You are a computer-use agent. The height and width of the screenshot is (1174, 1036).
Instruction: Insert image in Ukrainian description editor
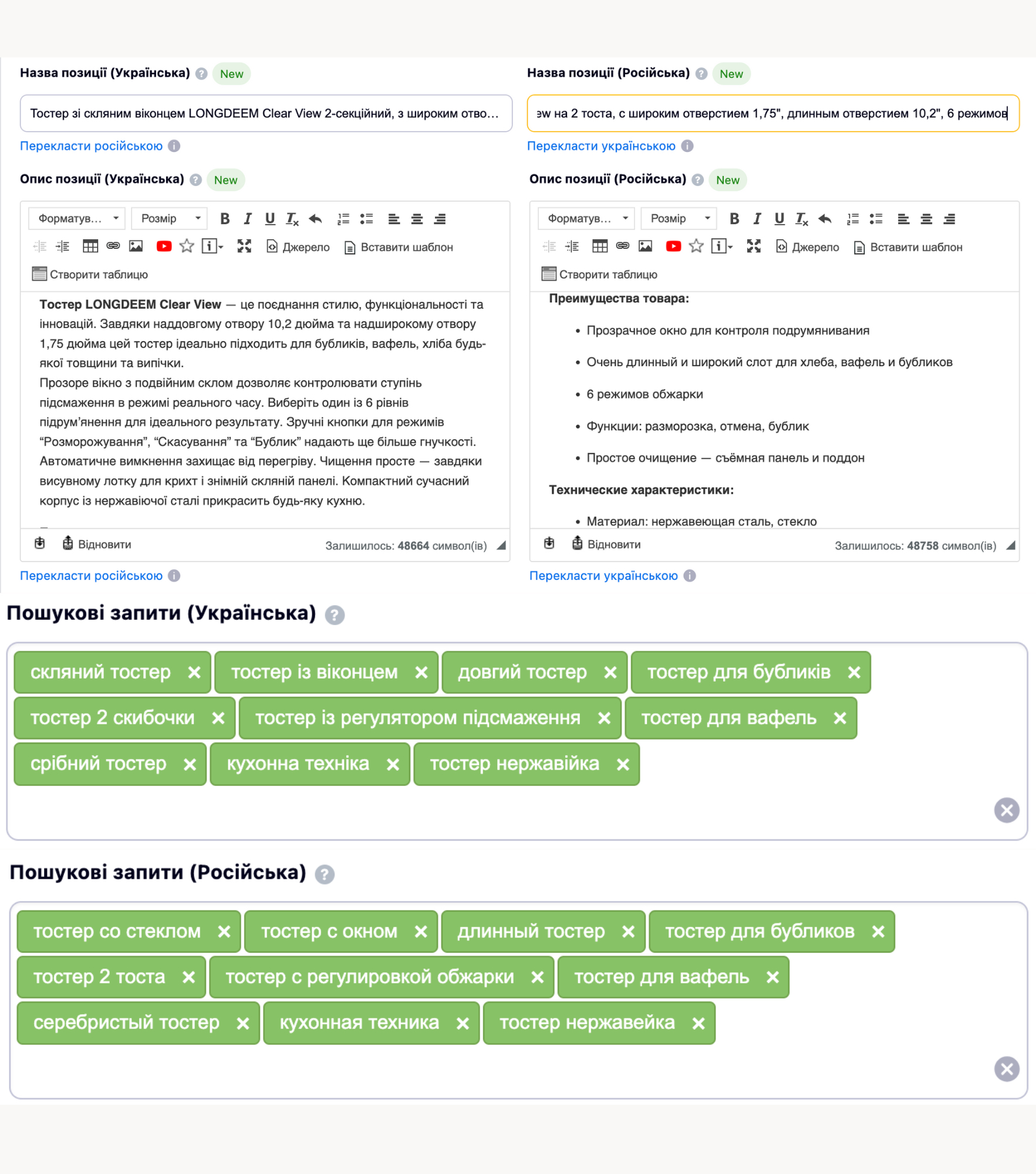(136, 247)
